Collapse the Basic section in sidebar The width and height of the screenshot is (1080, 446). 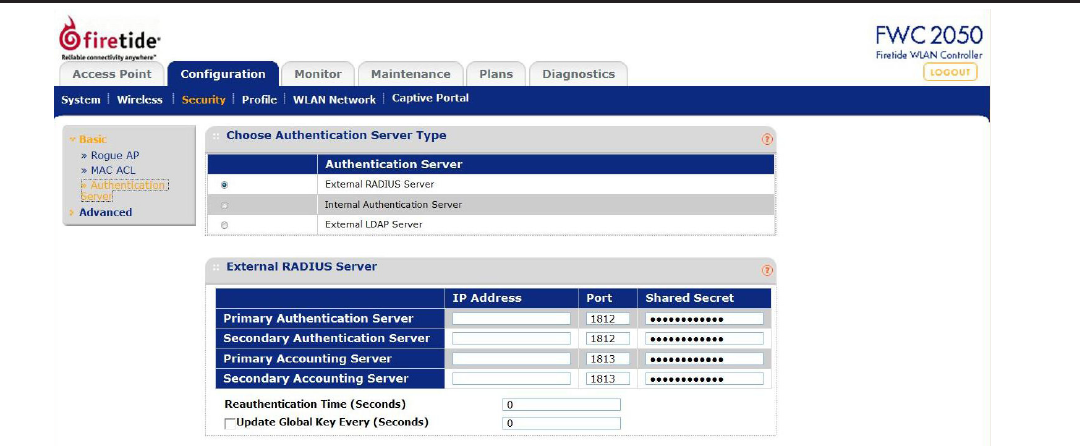[88, 139]
